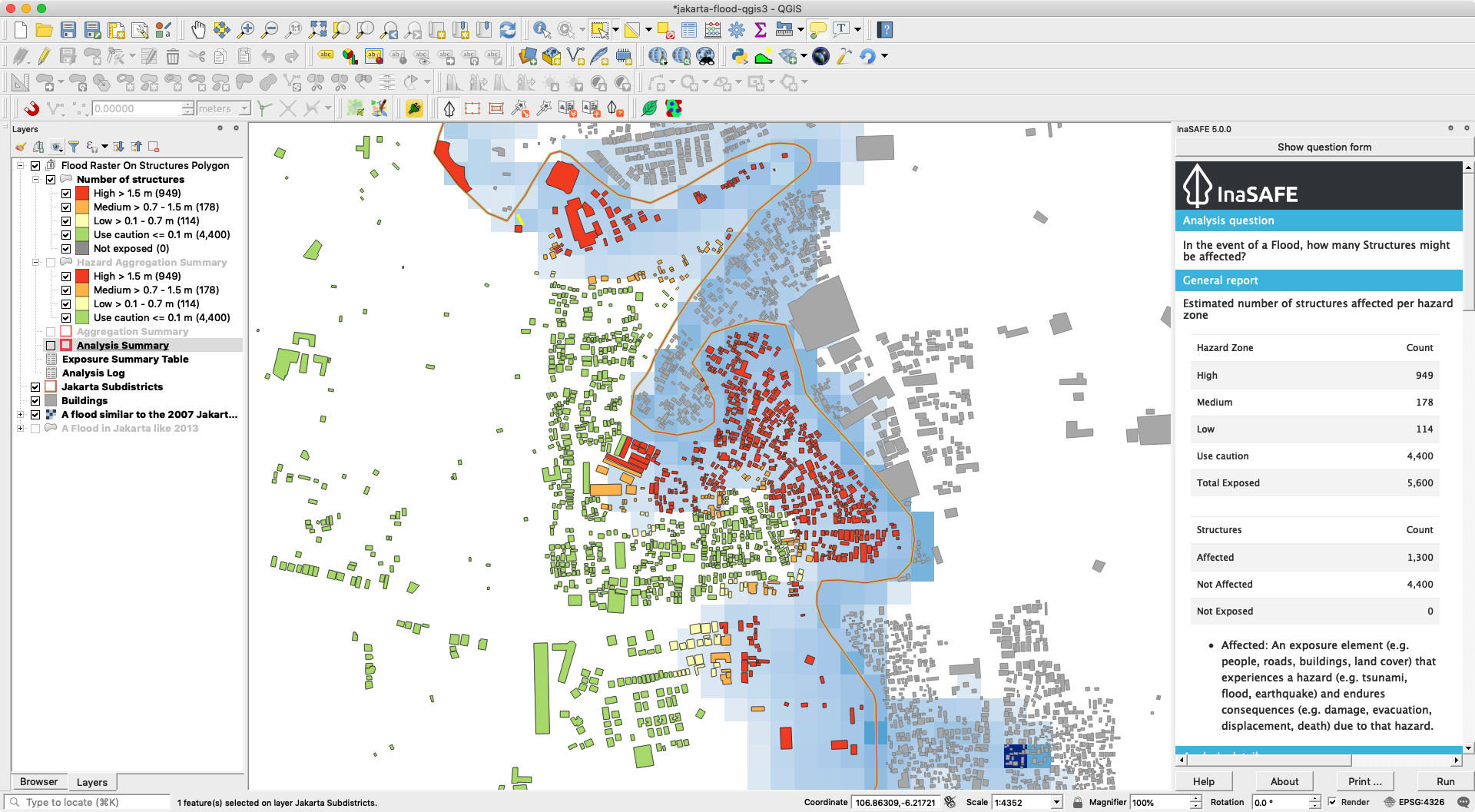Screen dimensions: 1475x812
Task: Open the Python Console
Action: 739,56
